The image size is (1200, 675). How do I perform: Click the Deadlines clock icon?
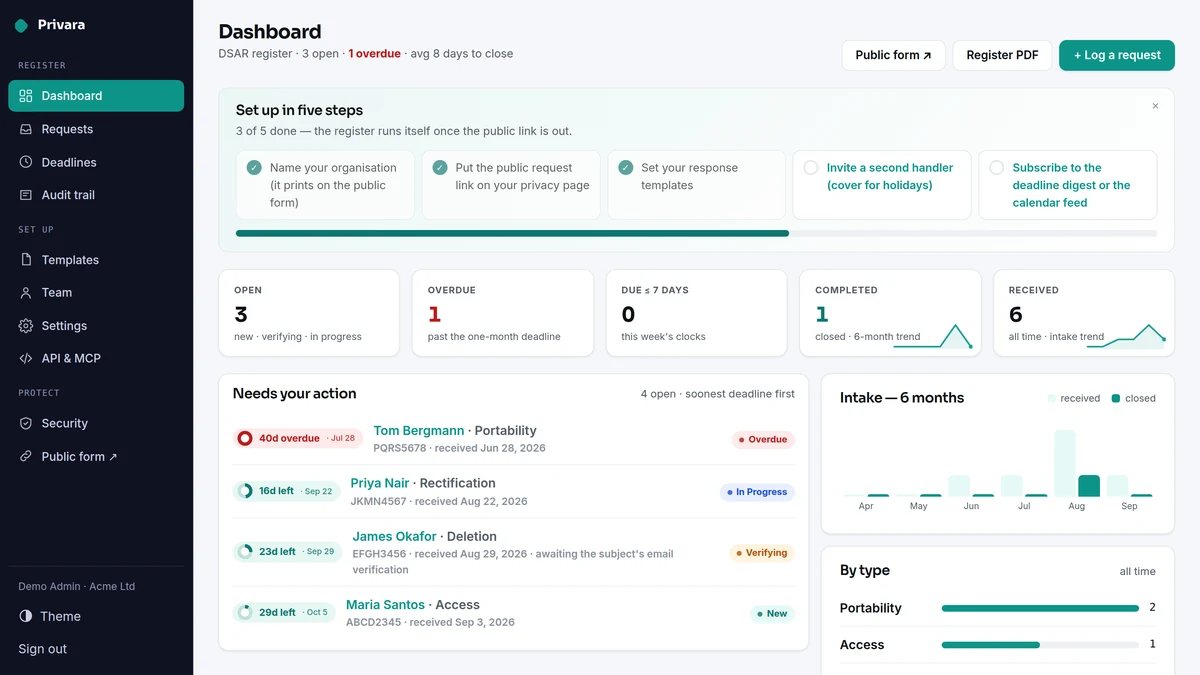[x=26, y=162]
